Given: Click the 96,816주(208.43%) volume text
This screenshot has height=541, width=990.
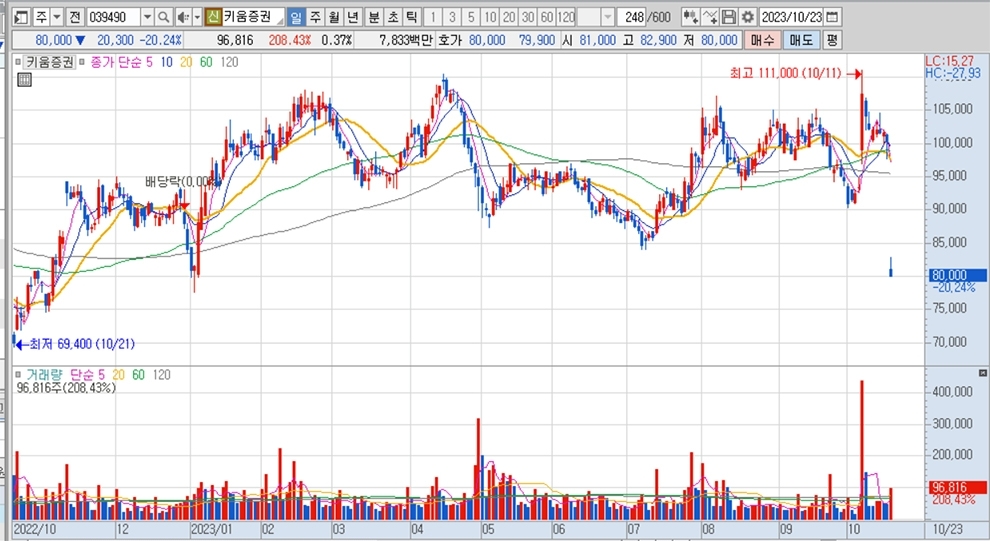Looking at the screenshot, I should tap(66, 388).
